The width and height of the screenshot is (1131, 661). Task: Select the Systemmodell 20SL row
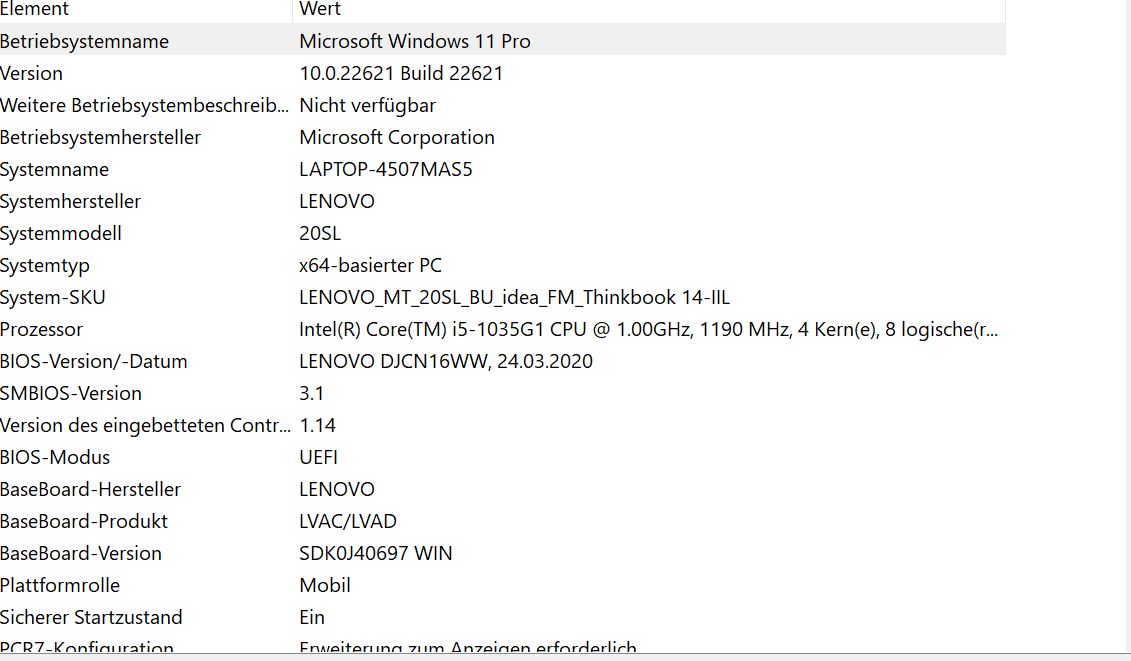(x=503, y=233)
